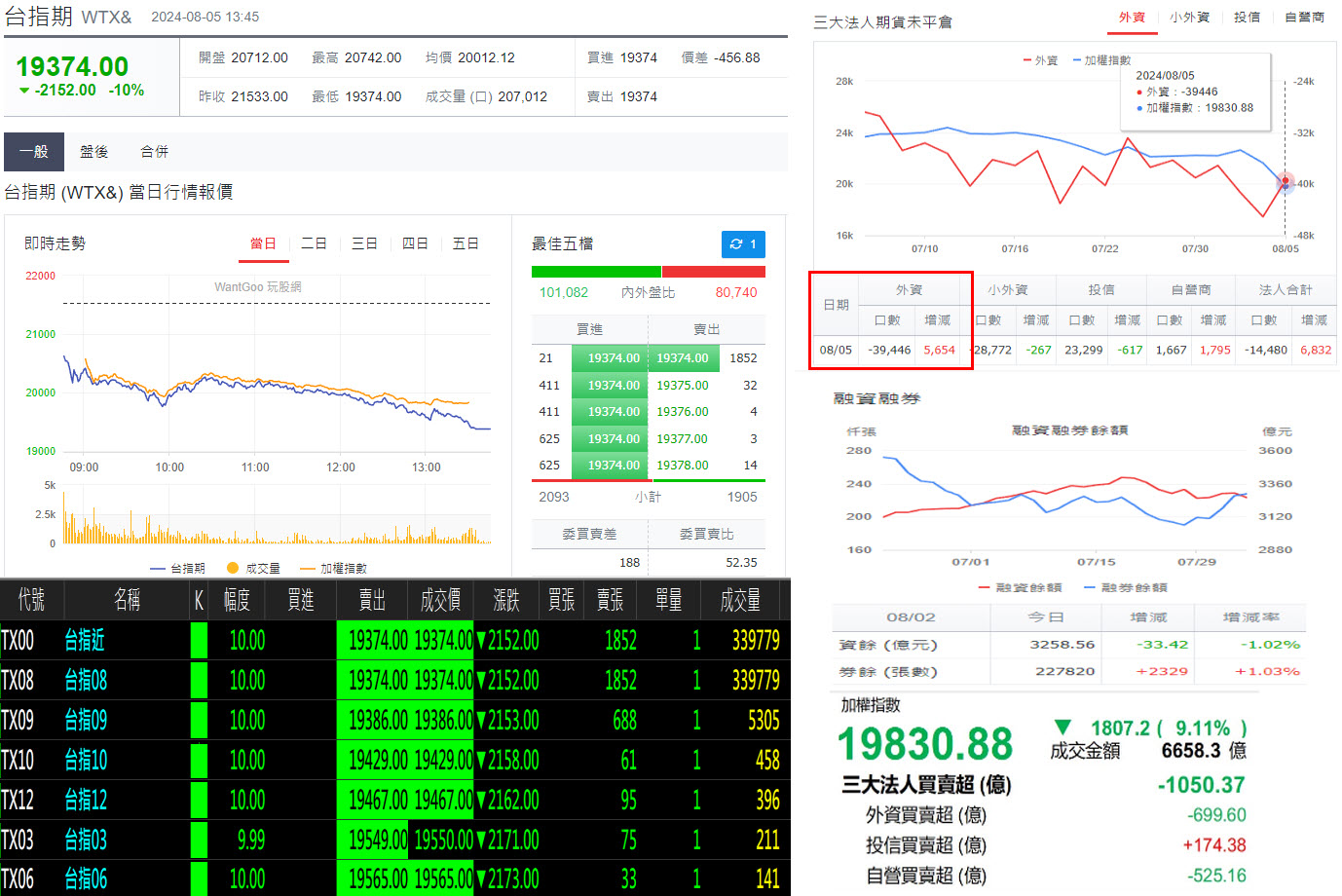
Task: Select the 二日 chart view
Action: (314, 243)
